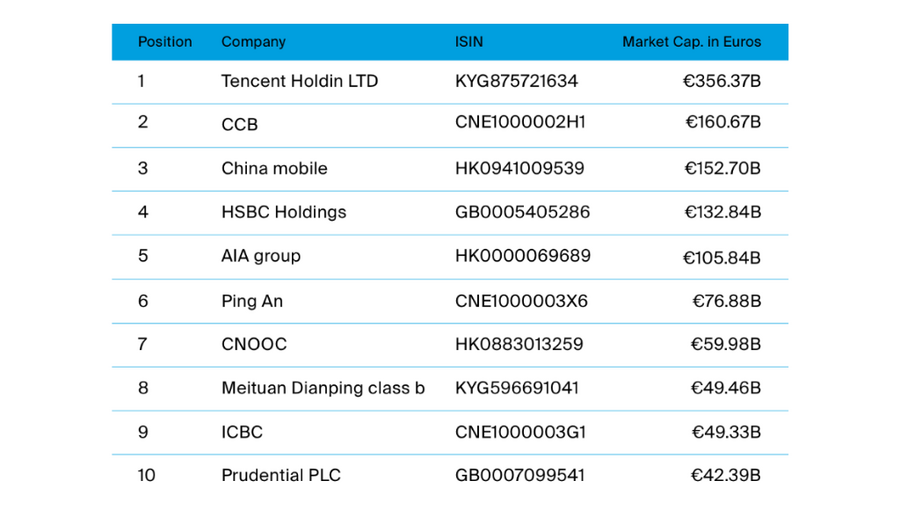
Task: Click the €76.88B market cap value
Action: pyautogui.click(x=727, y=301)
